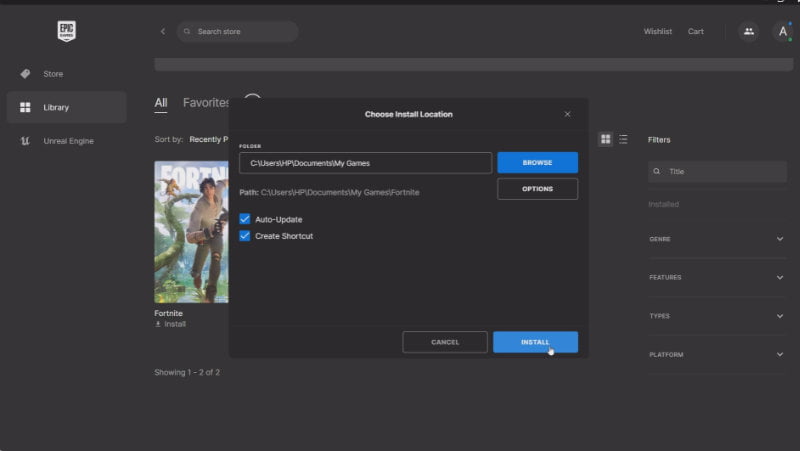Click the Showing 1 - 2 of 2 text
This screenshot has width=800, height=451.
(x=187, y=372)
